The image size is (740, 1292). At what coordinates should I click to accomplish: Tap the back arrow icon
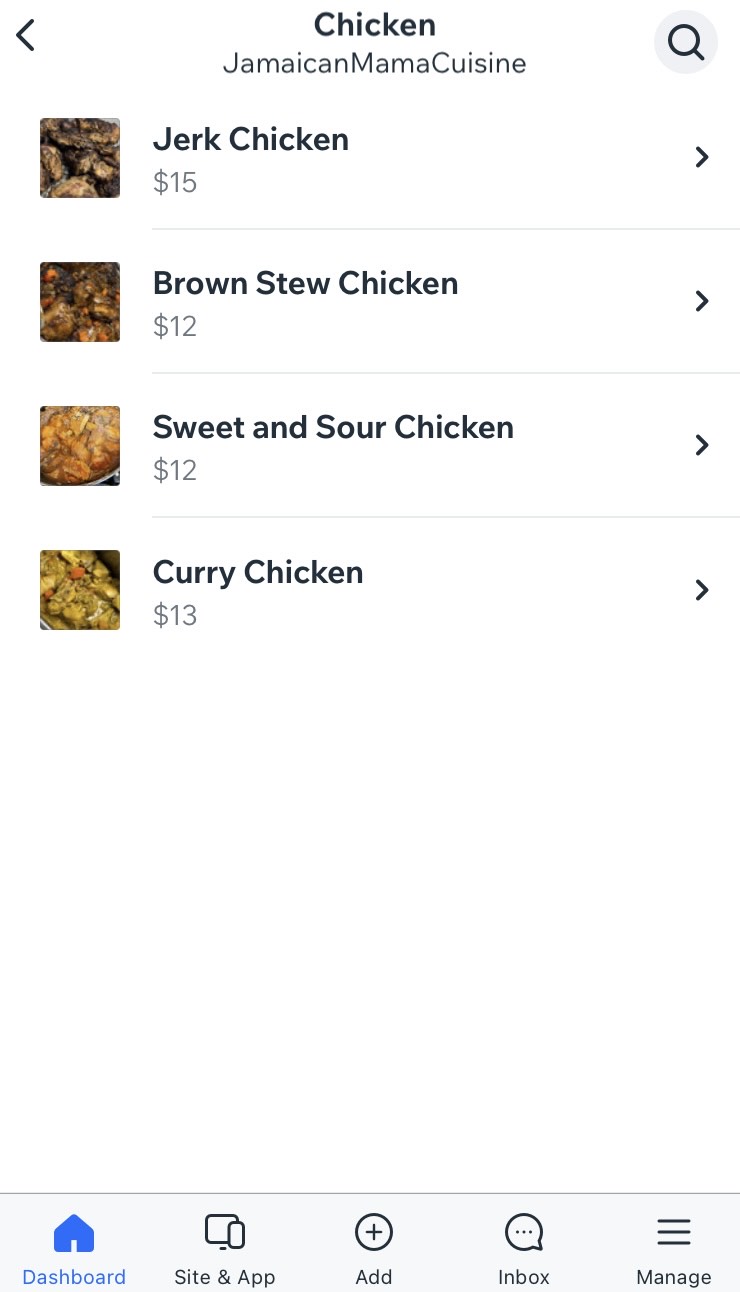point(26,36)
